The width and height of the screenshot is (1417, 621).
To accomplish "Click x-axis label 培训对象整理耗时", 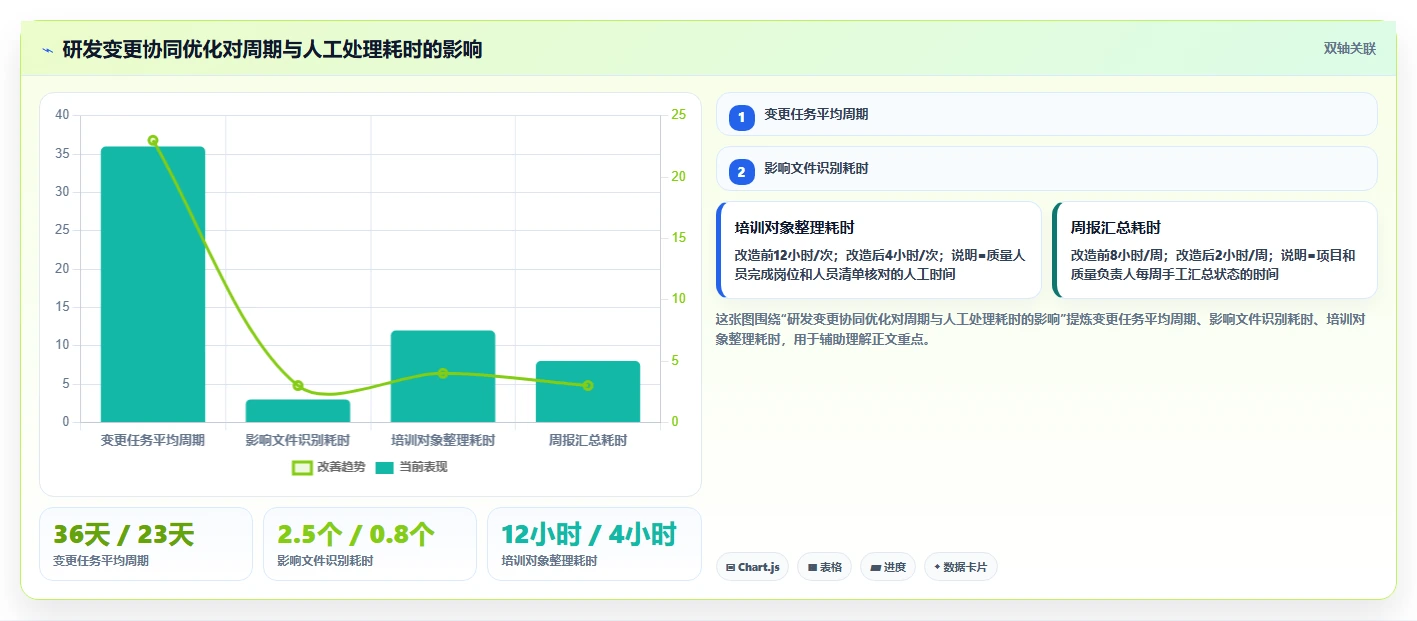I will pyautogui.click(x=443, y=440).
